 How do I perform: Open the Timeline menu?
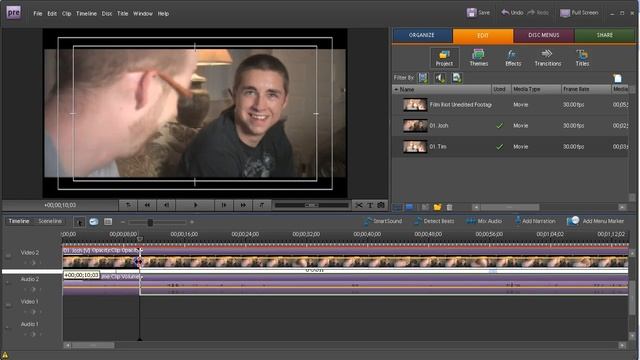pos(86,13)
